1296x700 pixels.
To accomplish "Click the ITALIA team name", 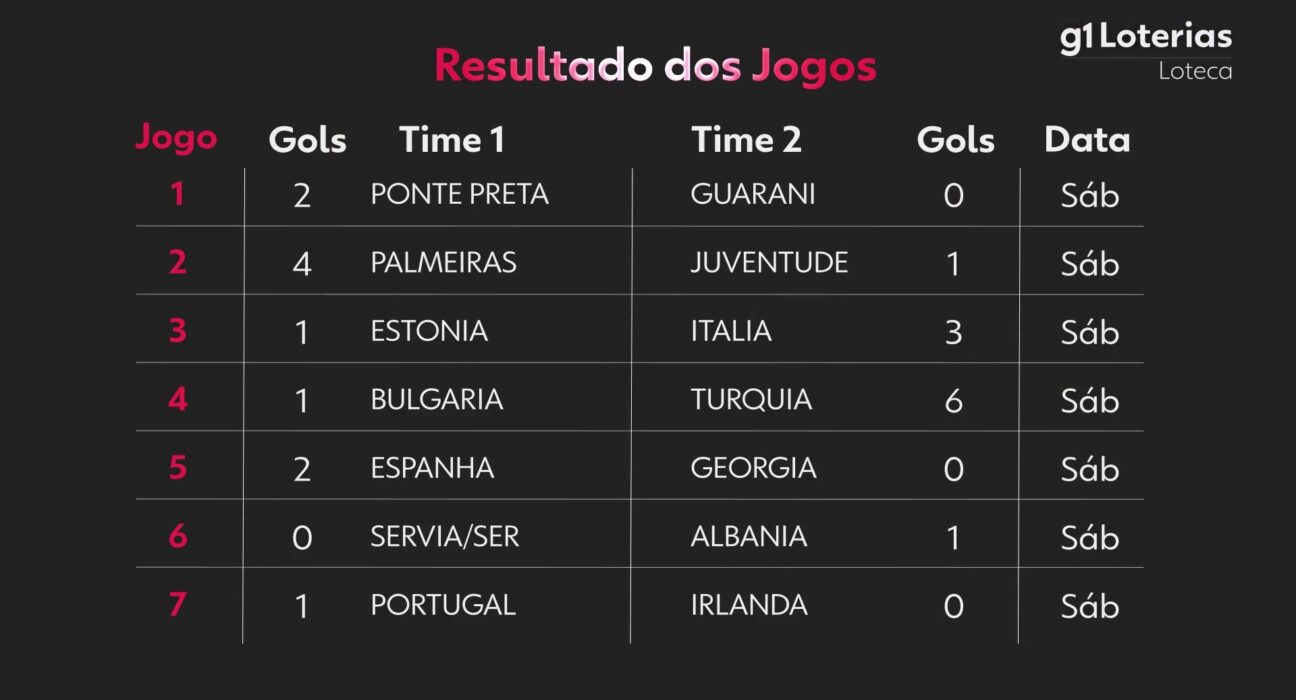I will [x=731, y=331].
